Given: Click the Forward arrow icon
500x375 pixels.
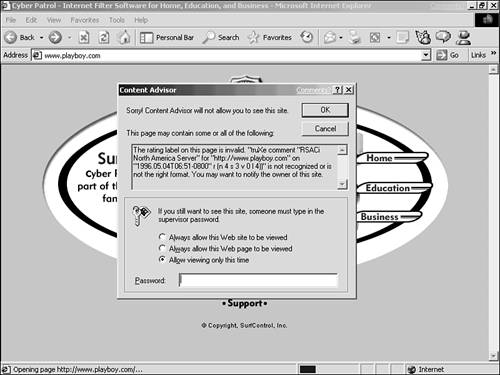Looking at the screenshot, I should [55, 37].
